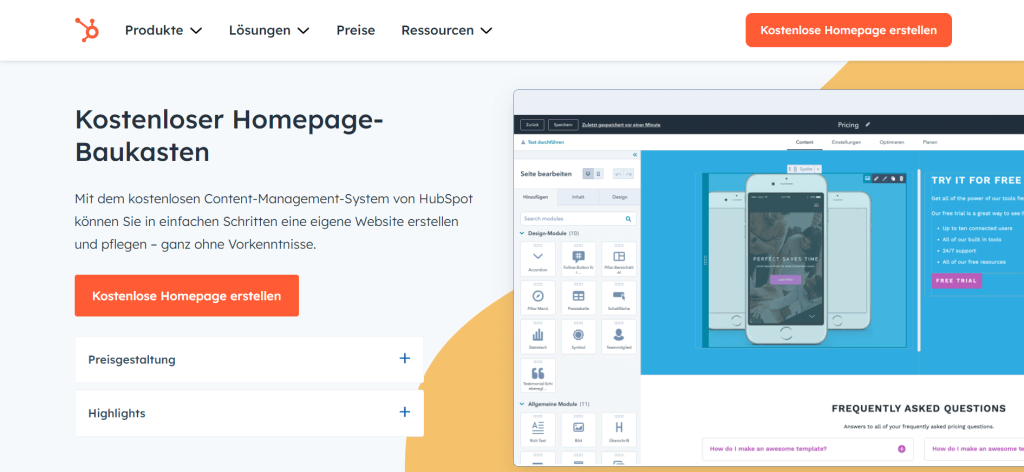Viewport: 1024px width, 472px height.
Task: Select the Follow-Button module icon
Action: 578,259
